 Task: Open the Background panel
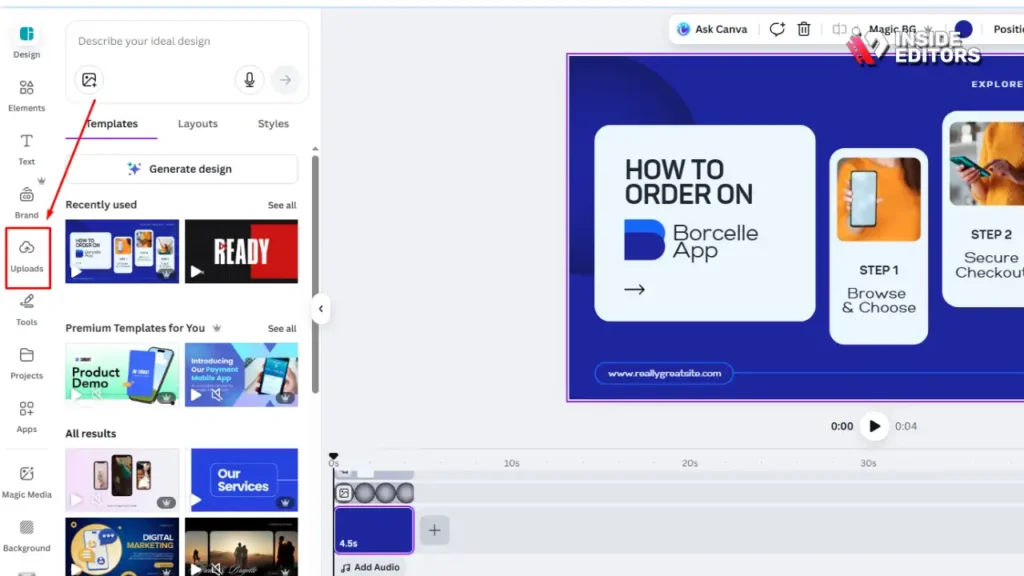pyautogui.click(x=26, y=536)
